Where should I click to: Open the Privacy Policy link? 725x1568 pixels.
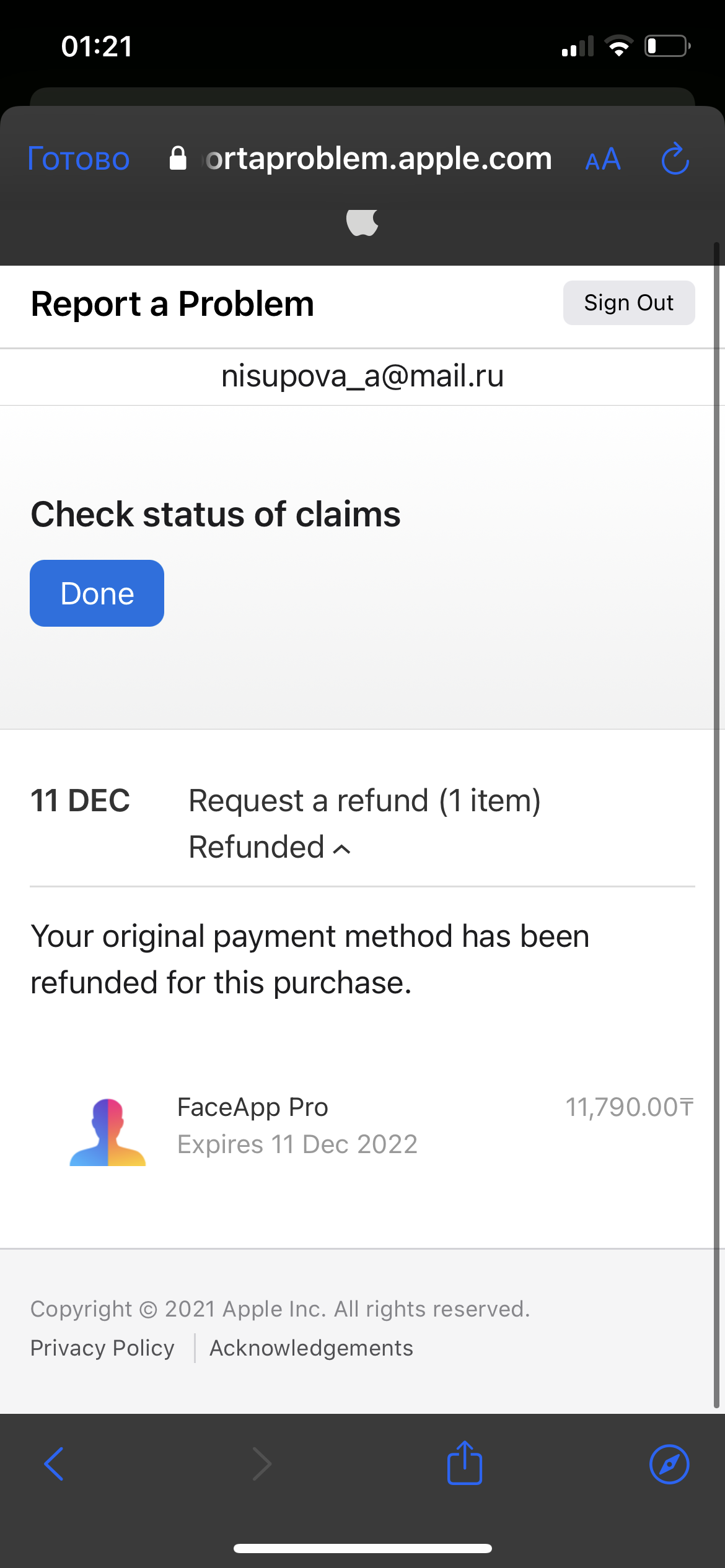pos(102,1348)
